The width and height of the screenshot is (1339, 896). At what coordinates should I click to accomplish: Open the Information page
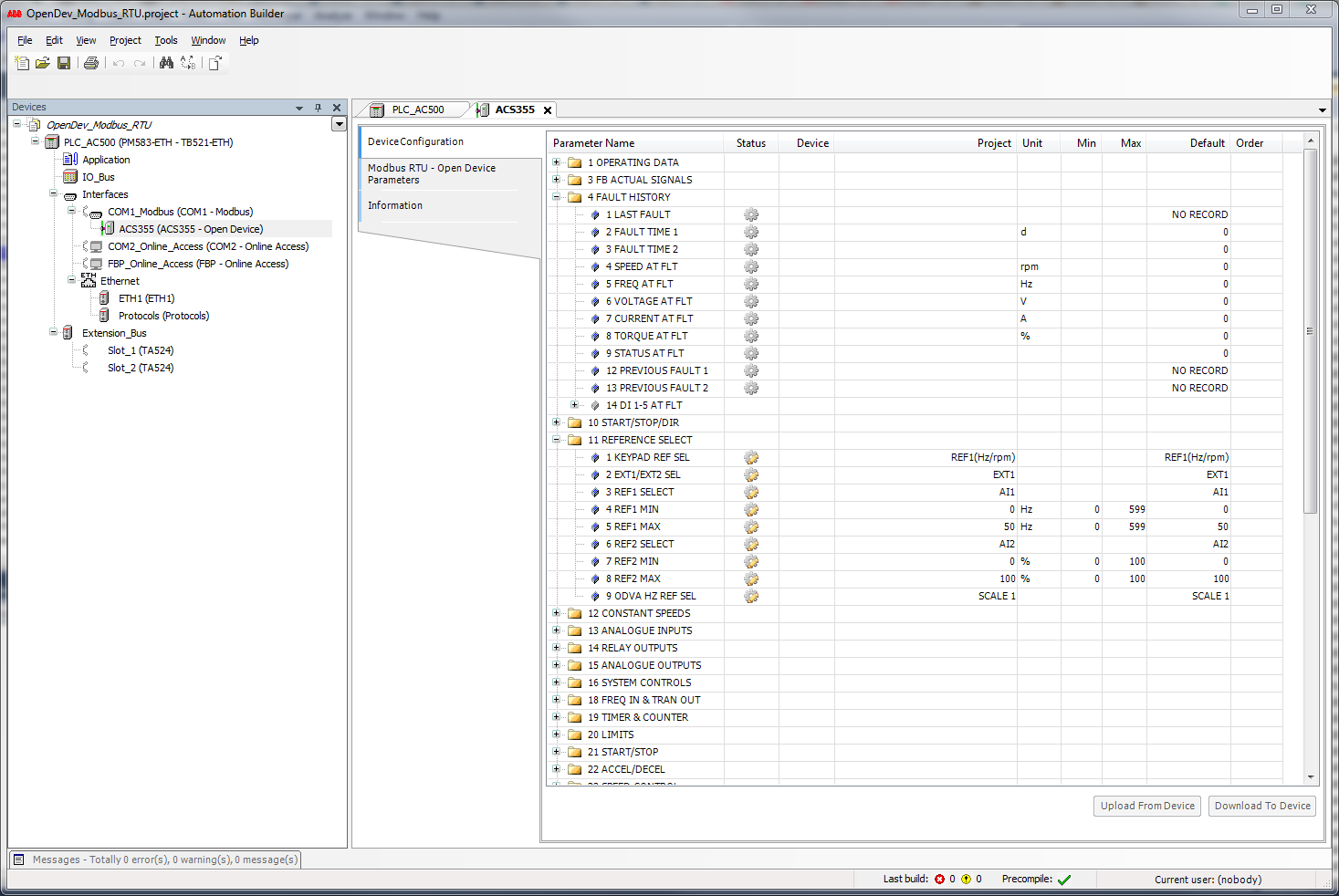click(450, 205)
